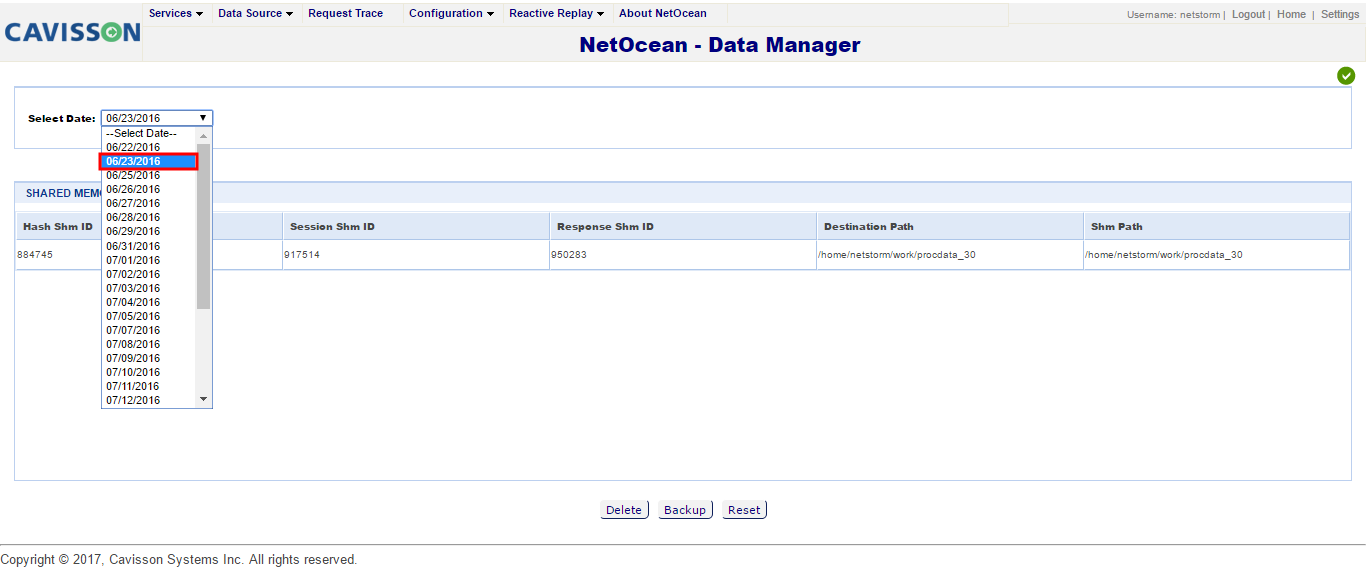Click the Session Shm ID value 917514
This screenshot has width=1366, height=574.
(302, 255)
